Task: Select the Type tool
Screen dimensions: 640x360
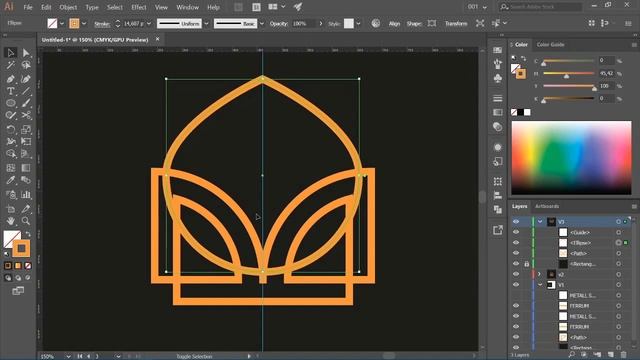Action: coord(11,91)
